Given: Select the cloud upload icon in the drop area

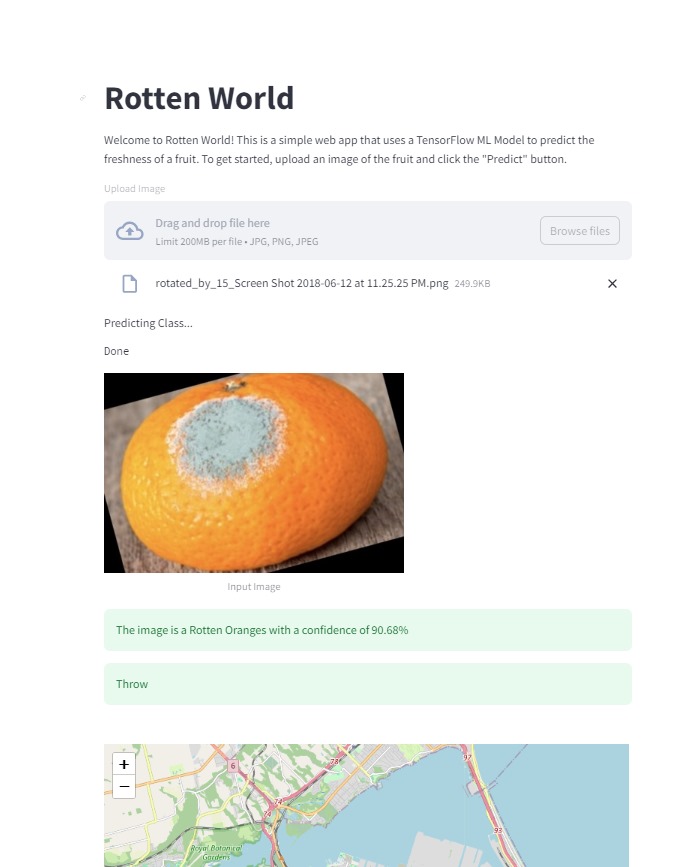Looking at the screenshot, I should tap(129, 231).
